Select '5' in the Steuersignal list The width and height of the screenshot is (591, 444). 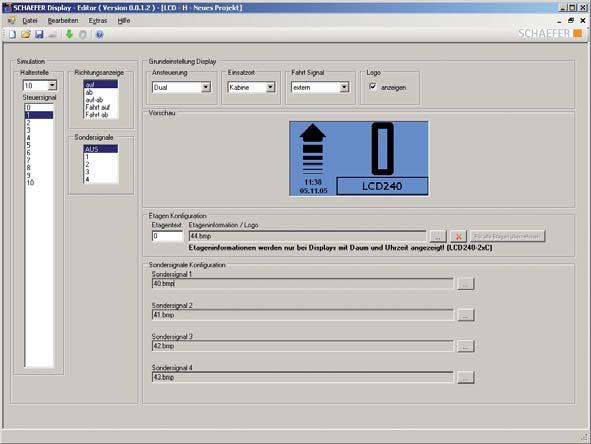pyautogui.click(x=39, y=145)
